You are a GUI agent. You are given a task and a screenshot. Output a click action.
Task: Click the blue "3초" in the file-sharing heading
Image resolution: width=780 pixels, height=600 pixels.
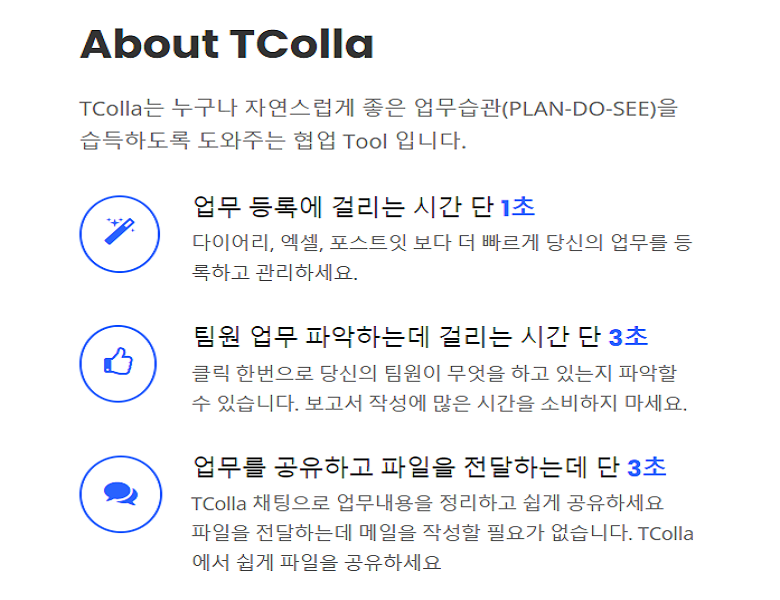(646, 467)
